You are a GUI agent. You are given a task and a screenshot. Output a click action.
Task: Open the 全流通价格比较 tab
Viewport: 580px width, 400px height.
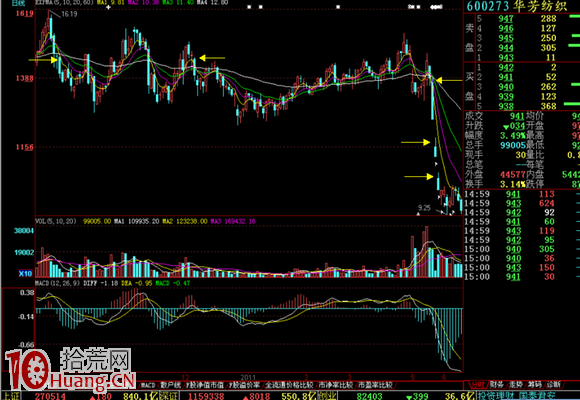coord(289,386)
